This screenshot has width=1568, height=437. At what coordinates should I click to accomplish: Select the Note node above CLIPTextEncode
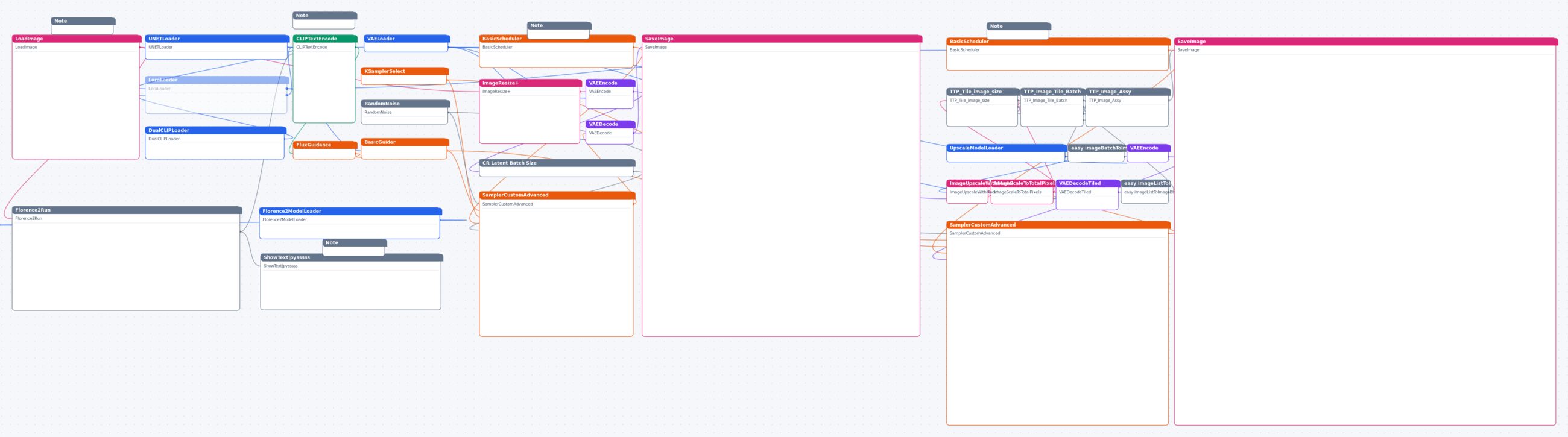click(x=325, y=20)
